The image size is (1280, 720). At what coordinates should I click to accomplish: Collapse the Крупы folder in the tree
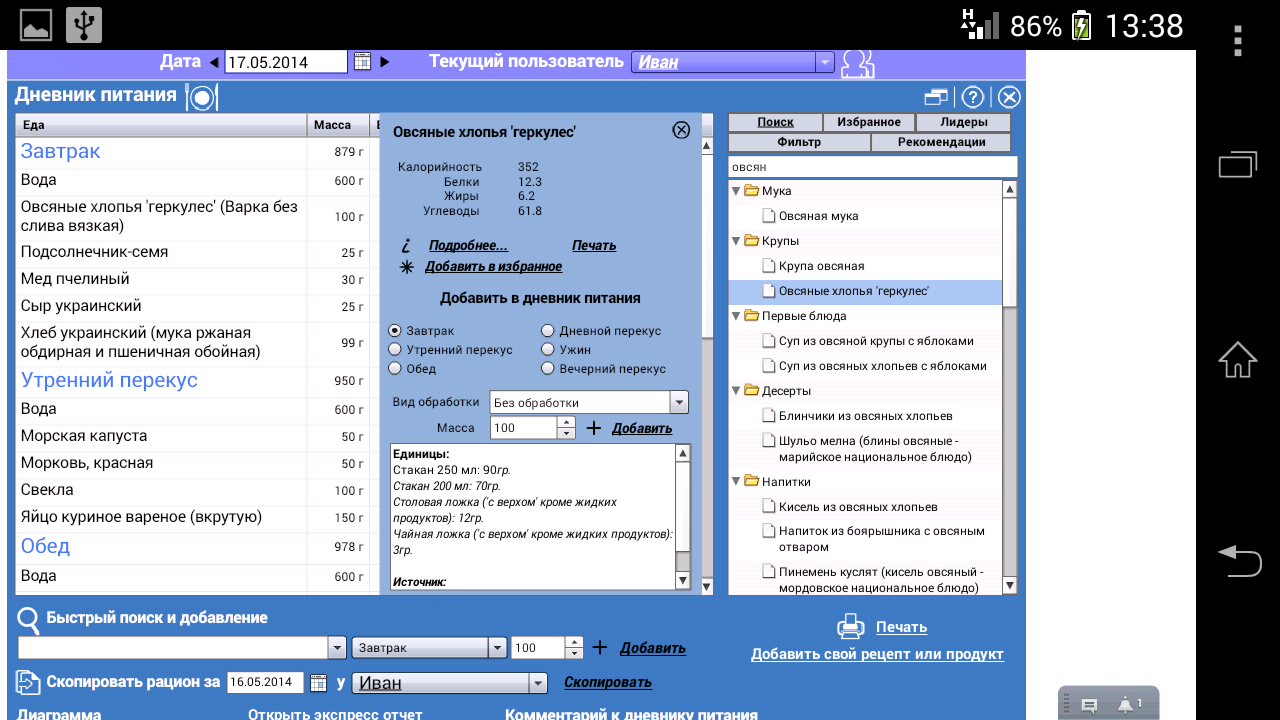coord(737,241)
